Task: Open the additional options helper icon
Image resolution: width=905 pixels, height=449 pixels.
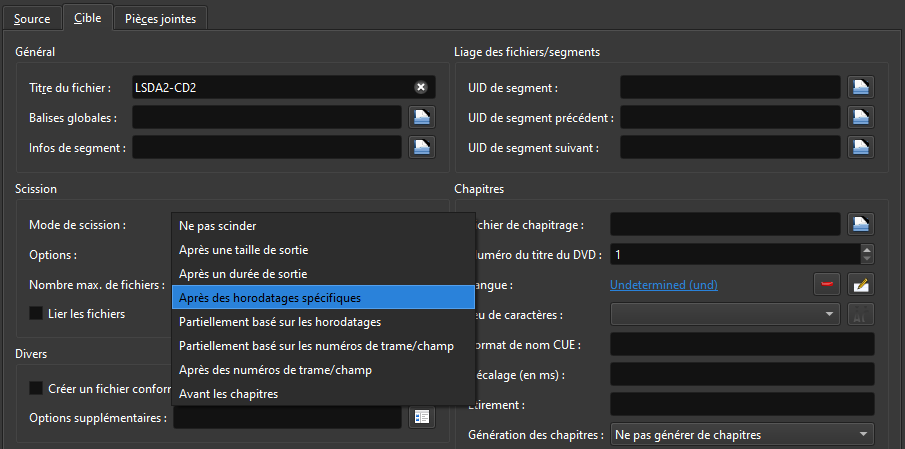Action: click(422, 417)
